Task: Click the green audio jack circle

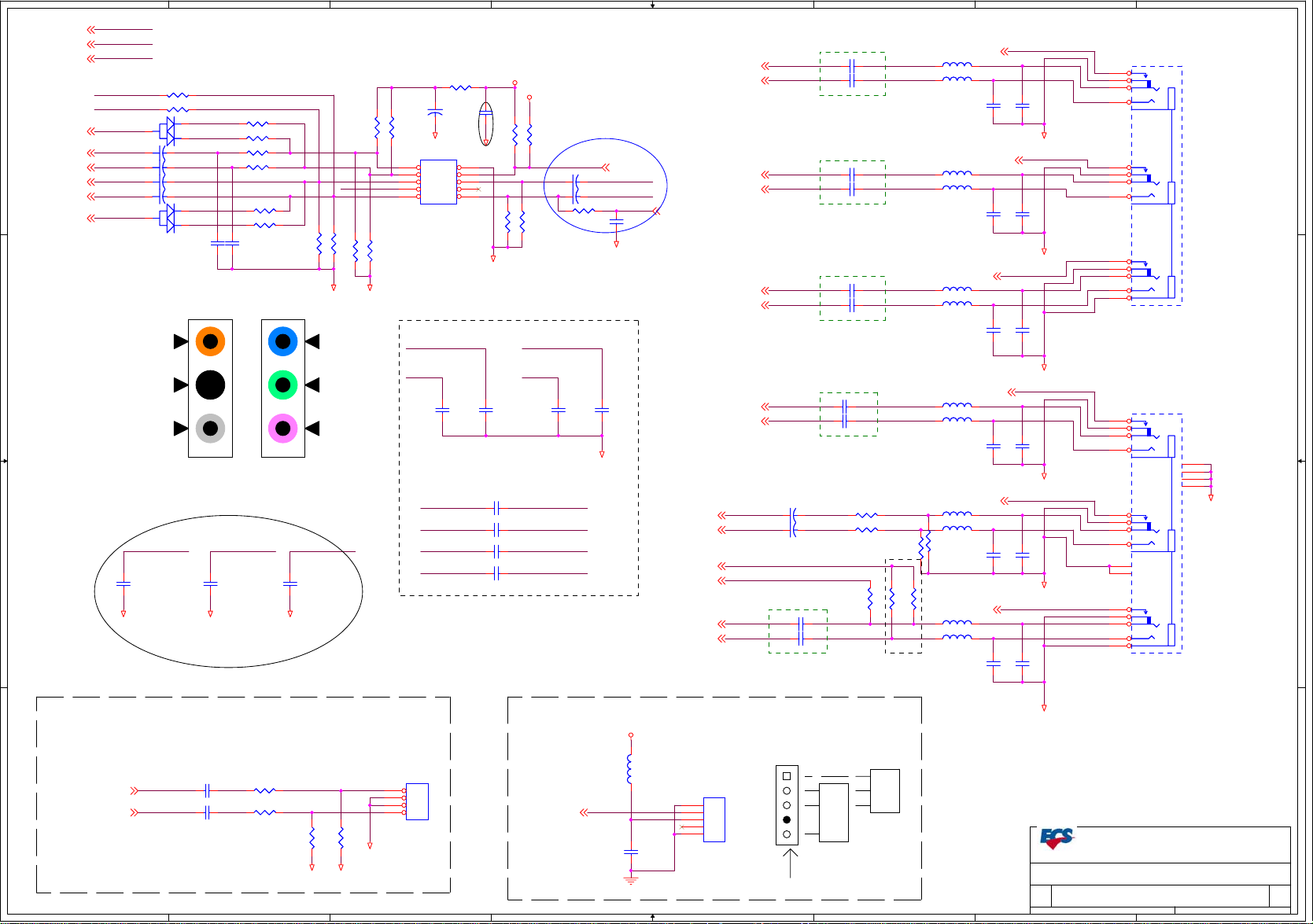Action: pos(282,385)
